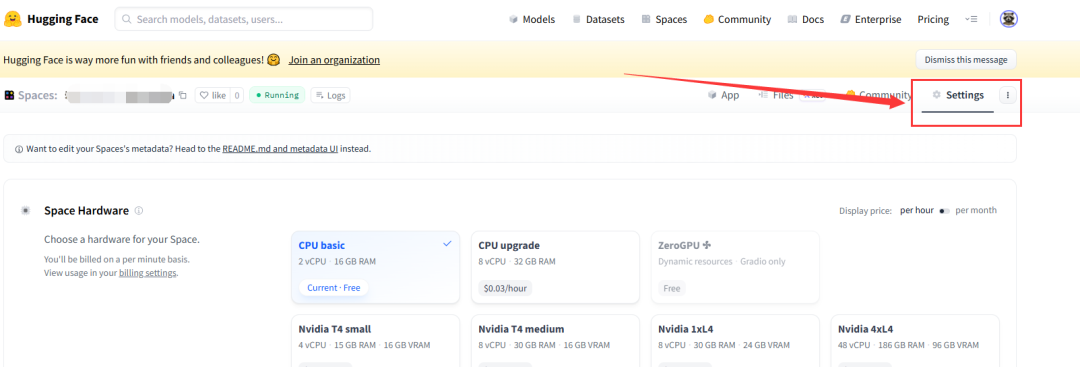Click the Space Hardware info icon
The image size is (1080, 367).
(138, 211)
